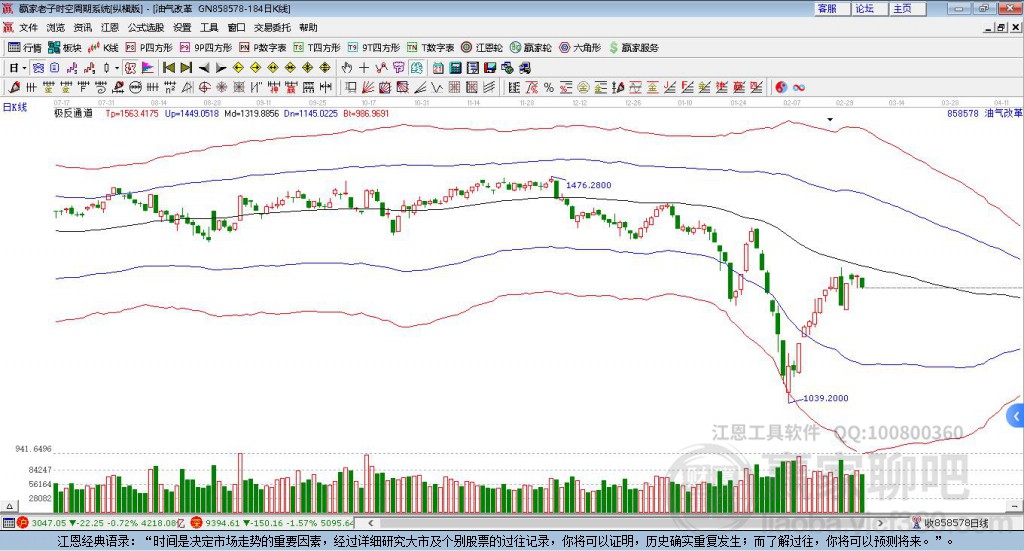Open the 窗口 menu
The image size is (1024, 551).
click(x=236, y=27)
